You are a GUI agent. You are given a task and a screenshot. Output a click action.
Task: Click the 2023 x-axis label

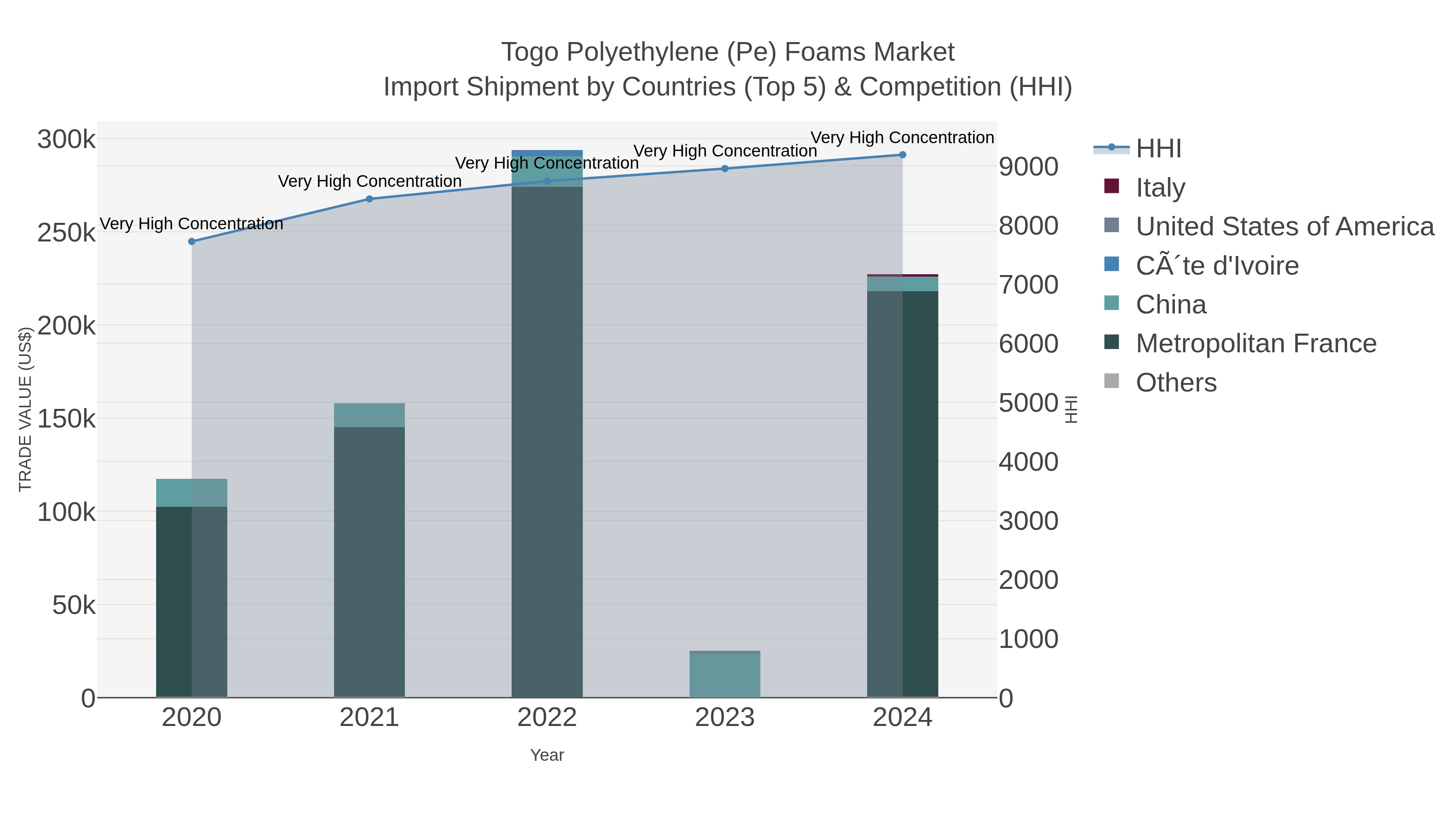point(725,718)
